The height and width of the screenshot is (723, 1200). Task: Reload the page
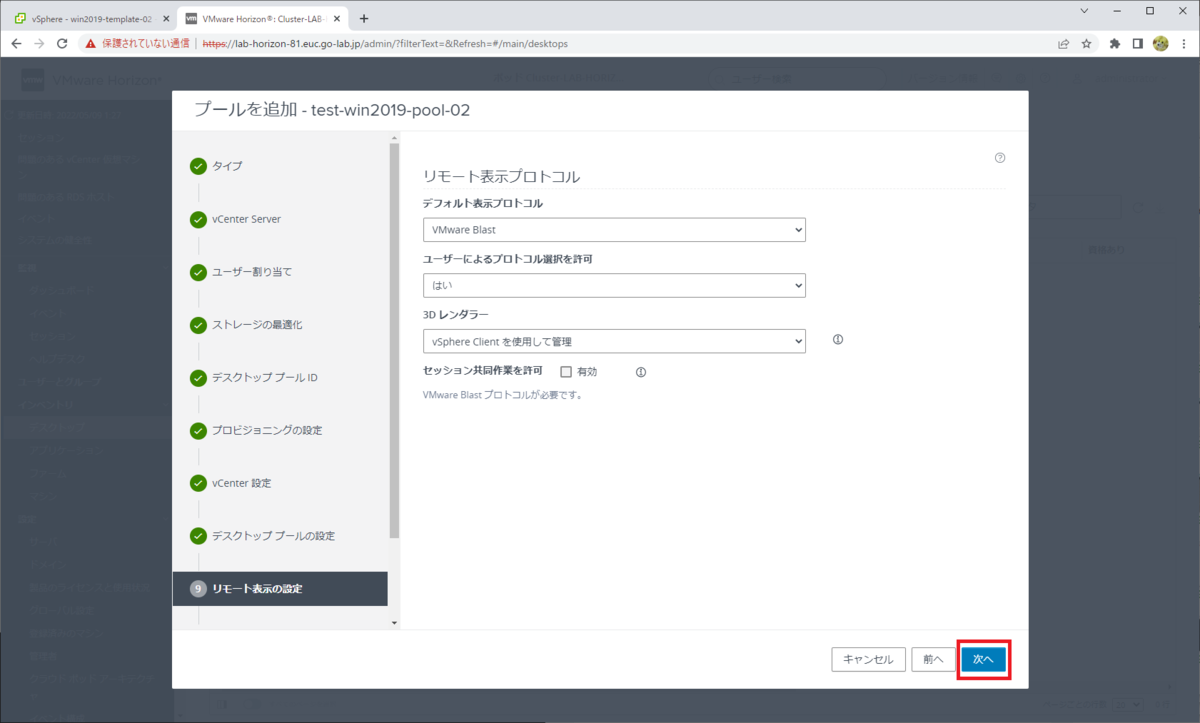(62, 44)
